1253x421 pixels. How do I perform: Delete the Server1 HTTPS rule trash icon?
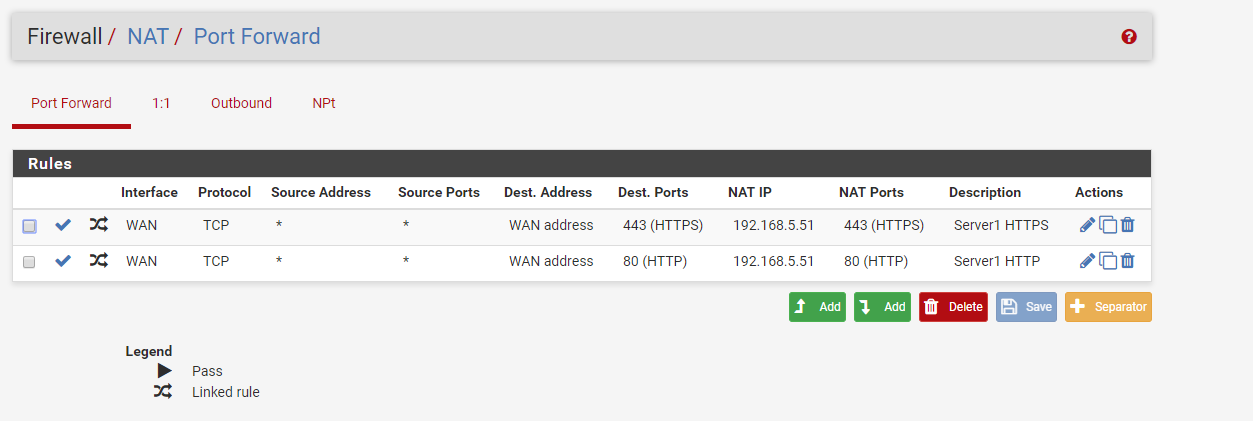[x=1127, y=225]
